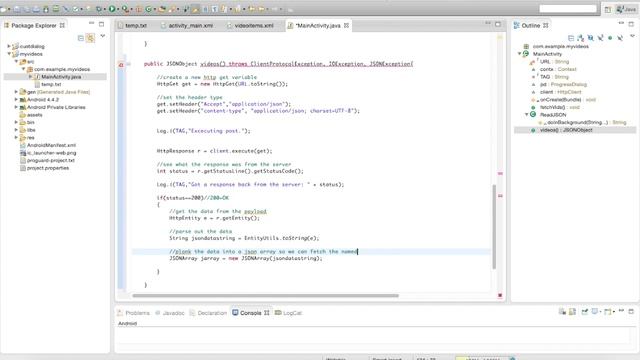Click the Debug bug icon in the toolbar

pos(99,9)
